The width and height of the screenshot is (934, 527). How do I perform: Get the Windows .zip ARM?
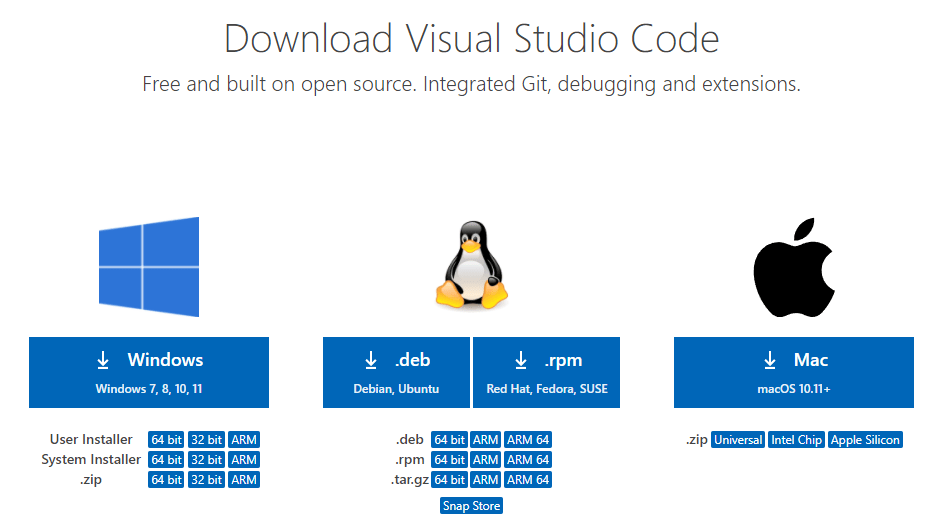[244, 479]
